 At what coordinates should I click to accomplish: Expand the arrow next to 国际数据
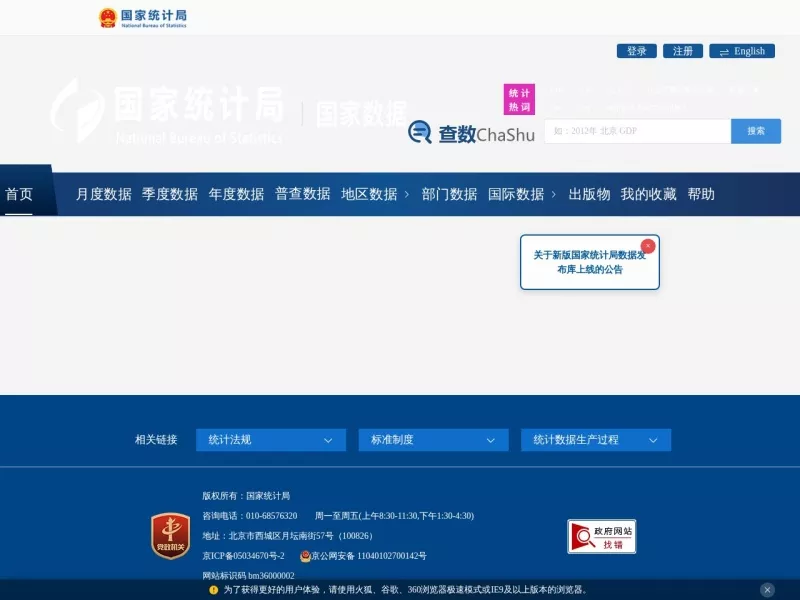click(x=554, y=194)
